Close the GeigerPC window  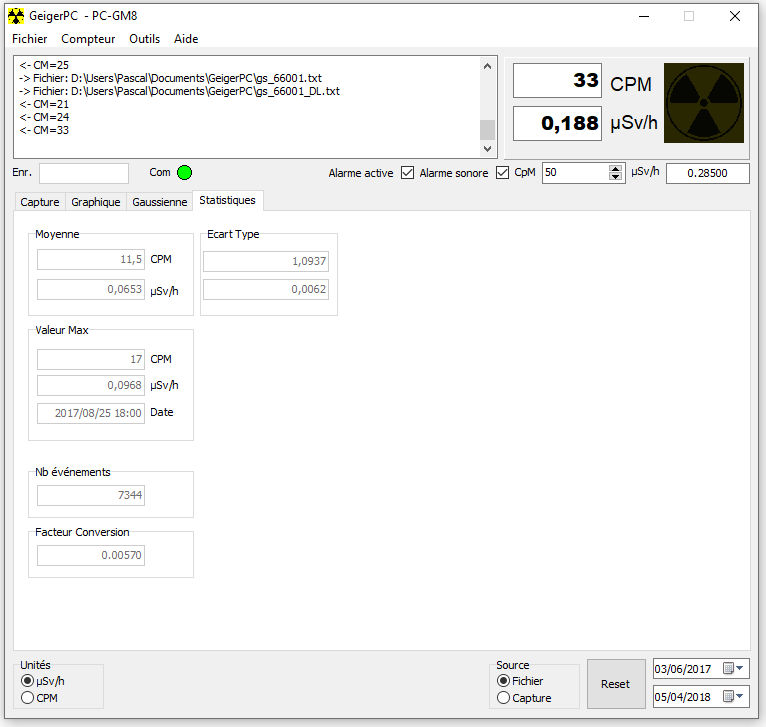(x=735, y=16)
